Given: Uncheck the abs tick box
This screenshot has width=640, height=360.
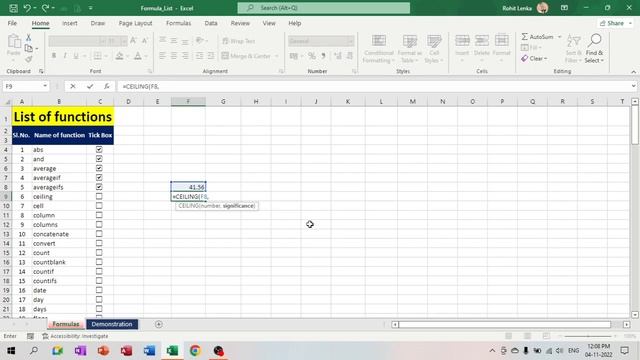Looking at the screenshot, I should (99, 149).
